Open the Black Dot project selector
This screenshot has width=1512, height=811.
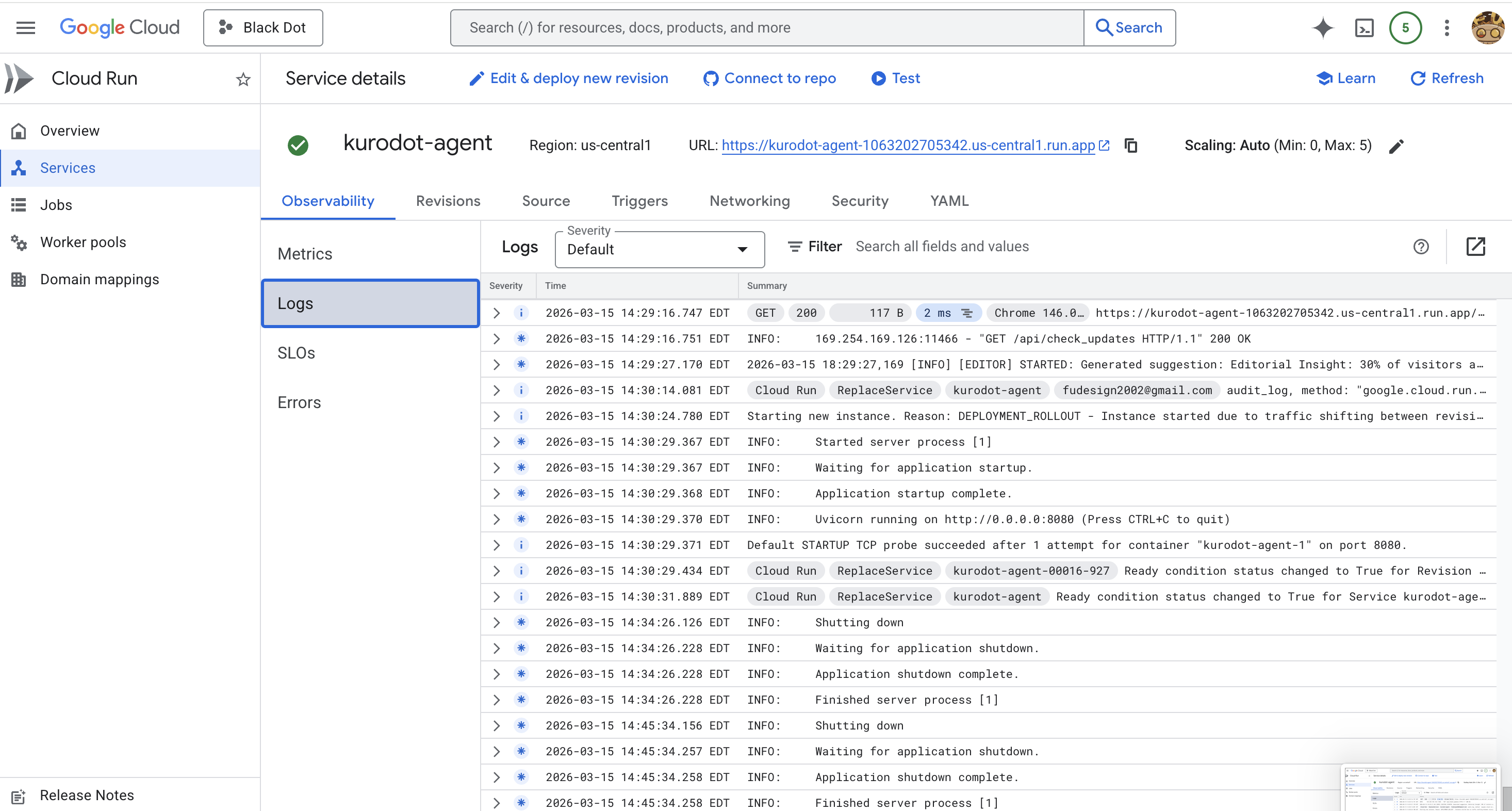coord(263,28)
